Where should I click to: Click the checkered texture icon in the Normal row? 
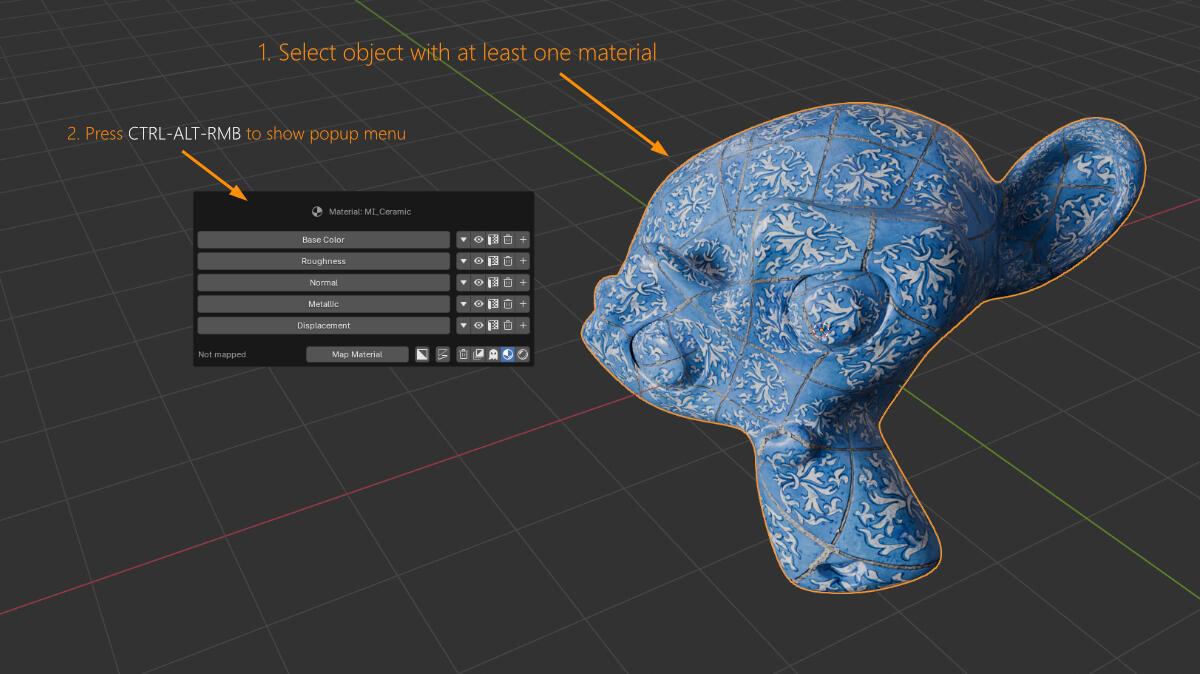coord(493,283)
